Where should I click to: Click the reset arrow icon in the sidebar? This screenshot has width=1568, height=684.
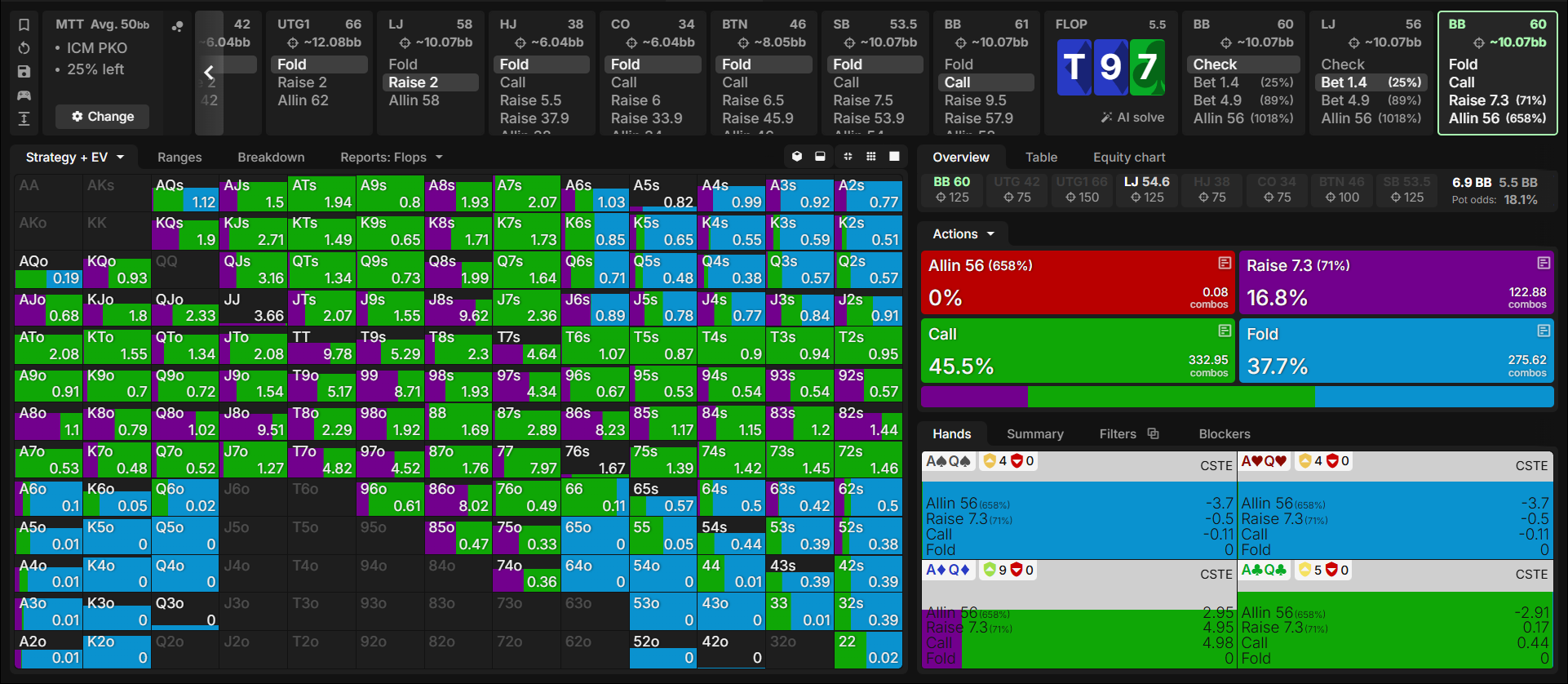[24, 48]
